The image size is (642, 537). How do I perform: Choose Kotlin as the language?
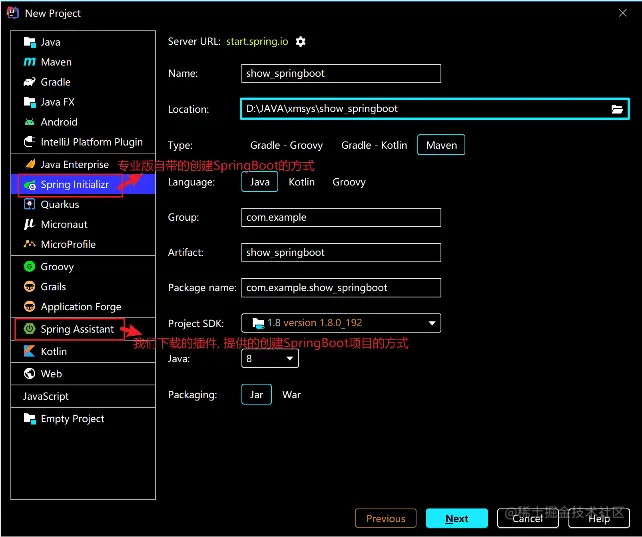tap(301, 182)
